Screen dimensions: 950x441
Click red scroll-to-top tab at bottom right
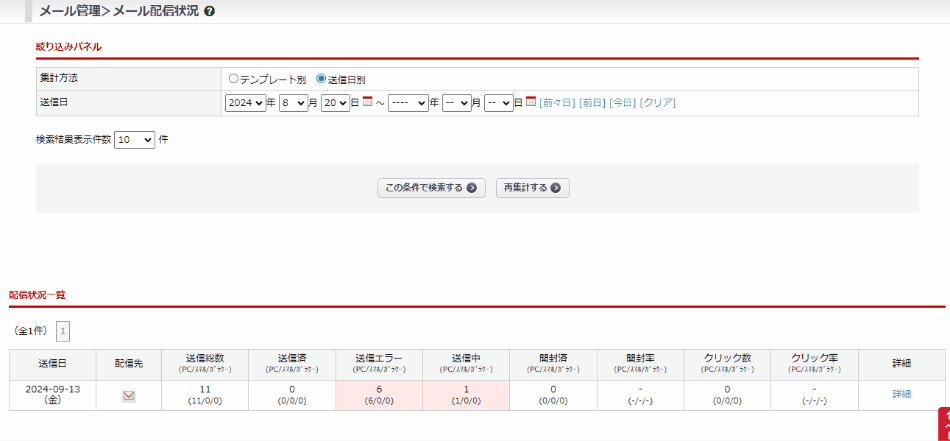[944, 424]
